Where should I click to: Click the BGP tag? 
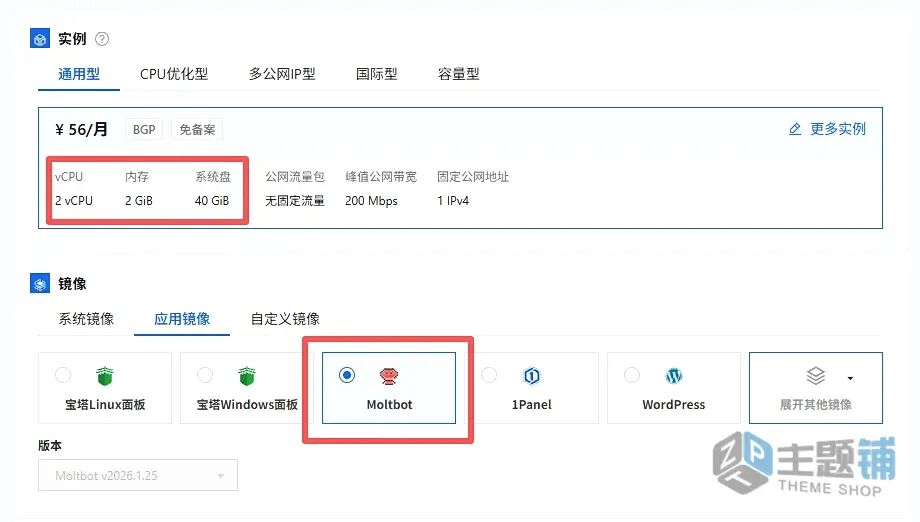pos(144,130)
